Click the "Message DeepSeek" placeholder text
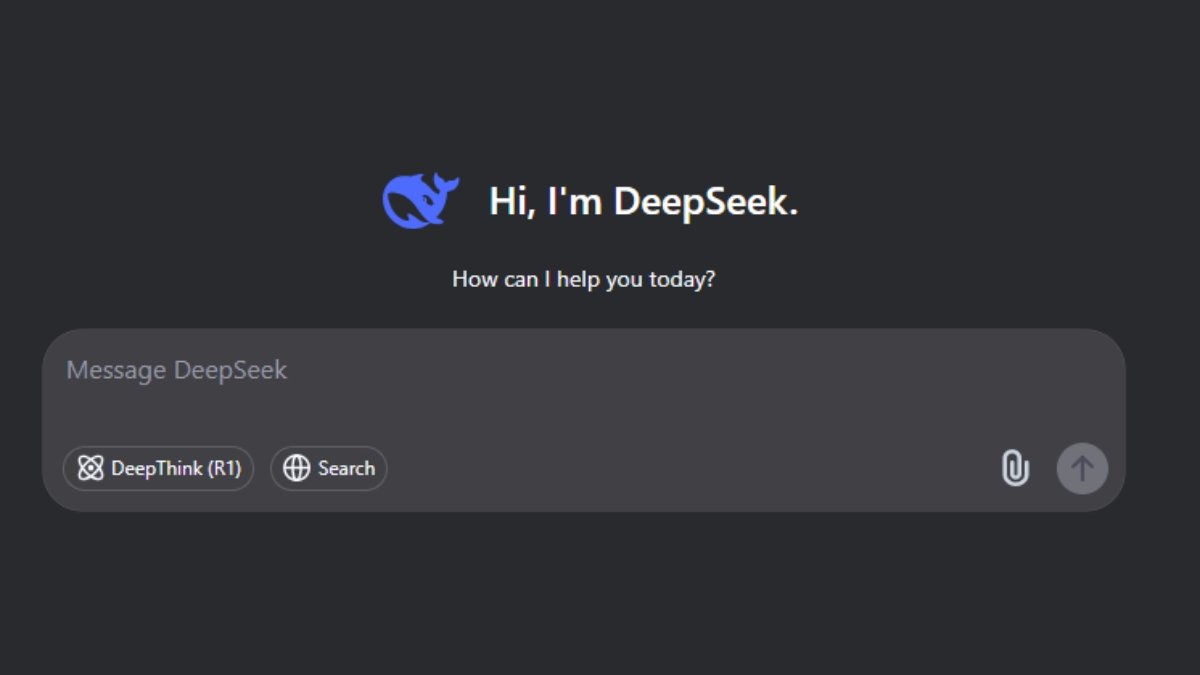 click(x=176, y=370)
